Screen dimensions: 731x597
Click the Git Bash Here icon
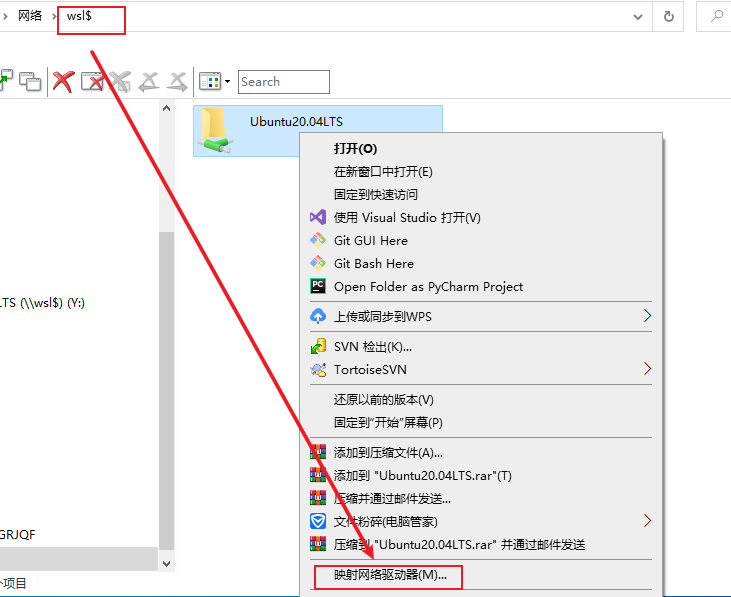tap(318, 263)
